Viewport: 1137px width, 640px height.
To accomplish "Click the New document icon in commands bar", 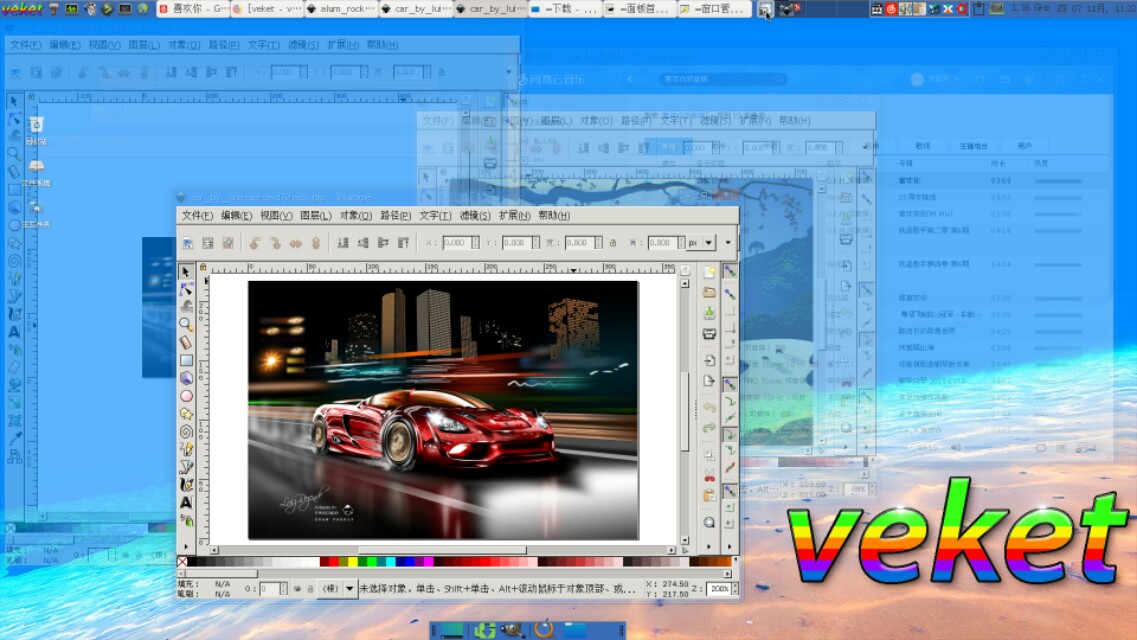I will point(709,272).
